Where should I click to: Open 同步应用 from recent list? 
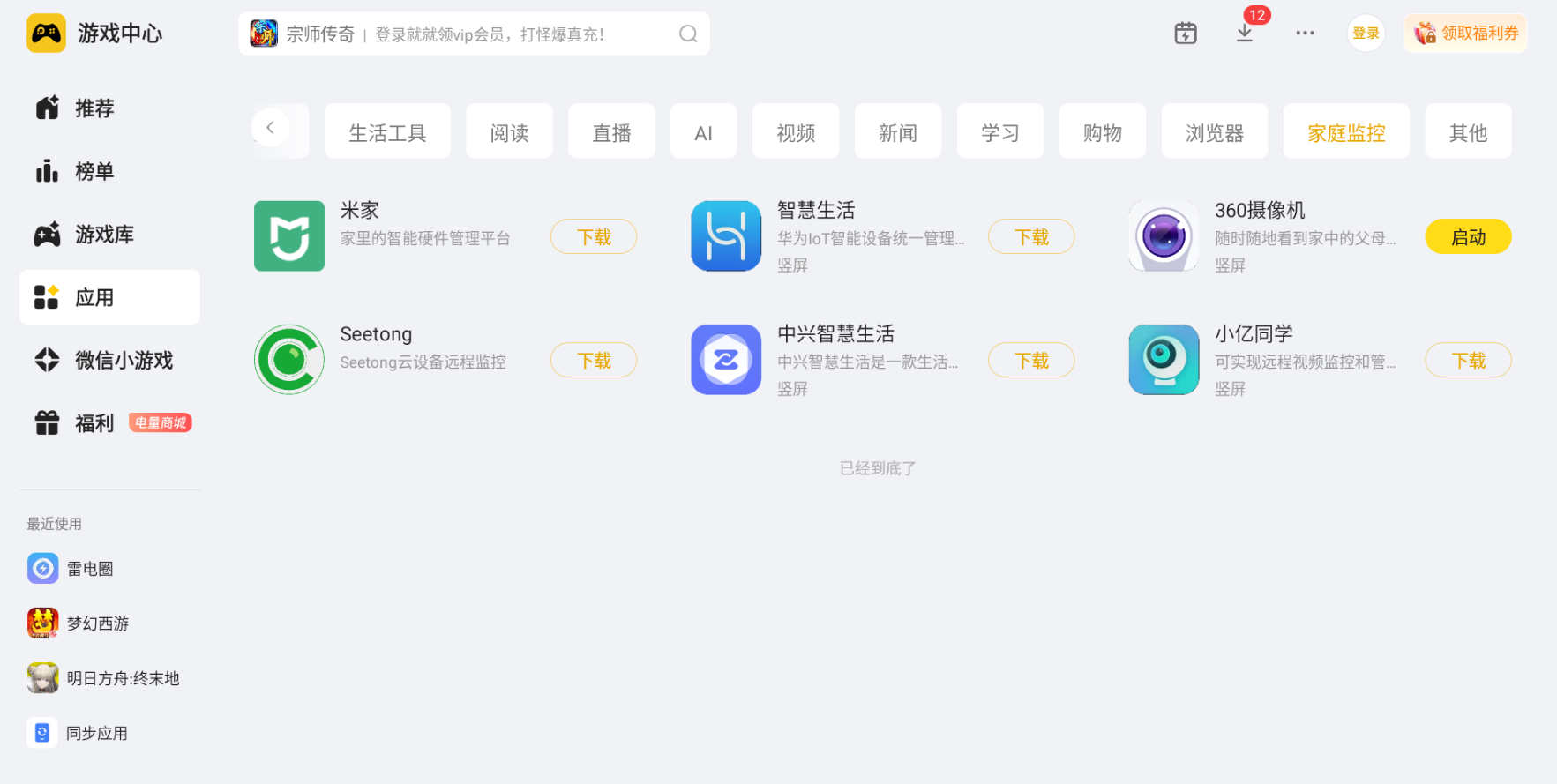[78, 733]
